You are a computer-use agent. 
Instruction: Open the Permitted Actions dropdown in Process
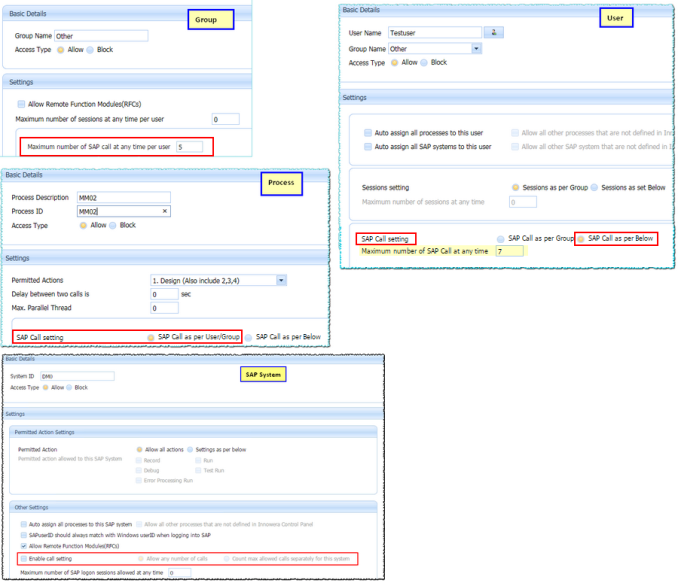281,280
